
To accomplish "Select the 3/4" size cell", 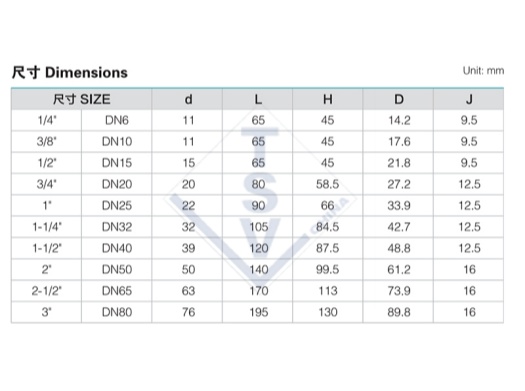I will tap(47, 184).
